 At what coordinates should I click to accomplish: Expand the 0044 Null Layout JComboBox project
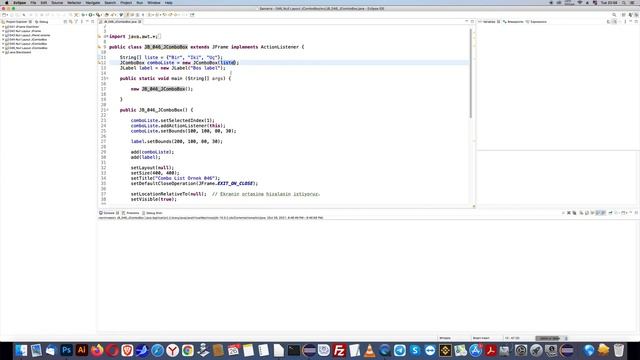click(3, 40)
